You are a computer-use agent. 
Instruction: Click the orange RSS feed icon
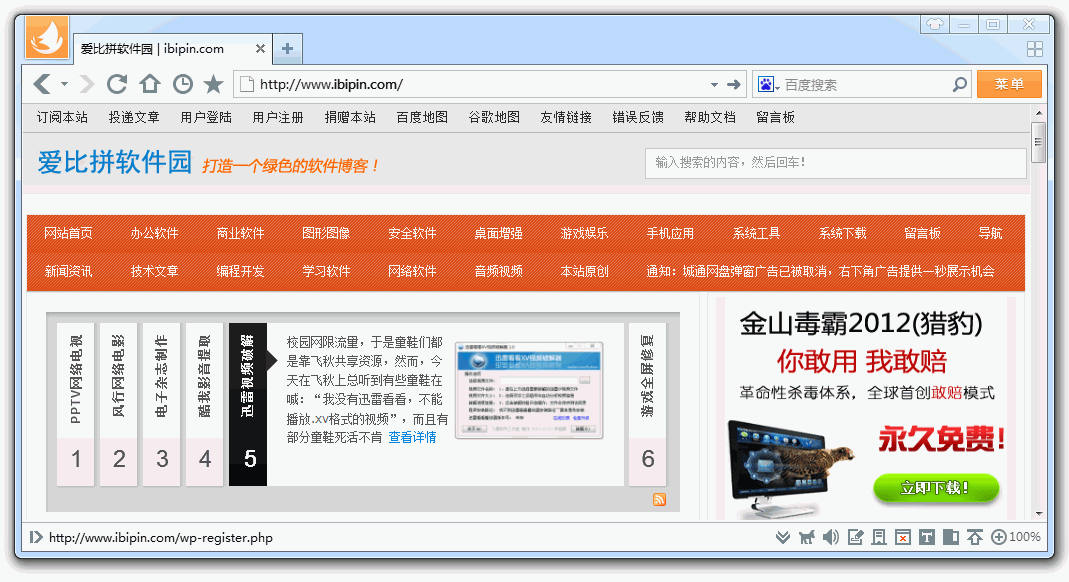coord(659,500)
